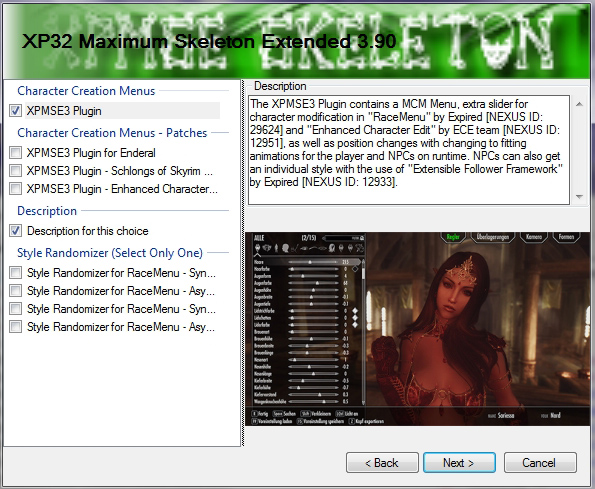Viewport: 595px width, 489px height.
Task: Check XPMSE3 Plugin - Schlongs of Skyrim option
Action: coord(15,171)
